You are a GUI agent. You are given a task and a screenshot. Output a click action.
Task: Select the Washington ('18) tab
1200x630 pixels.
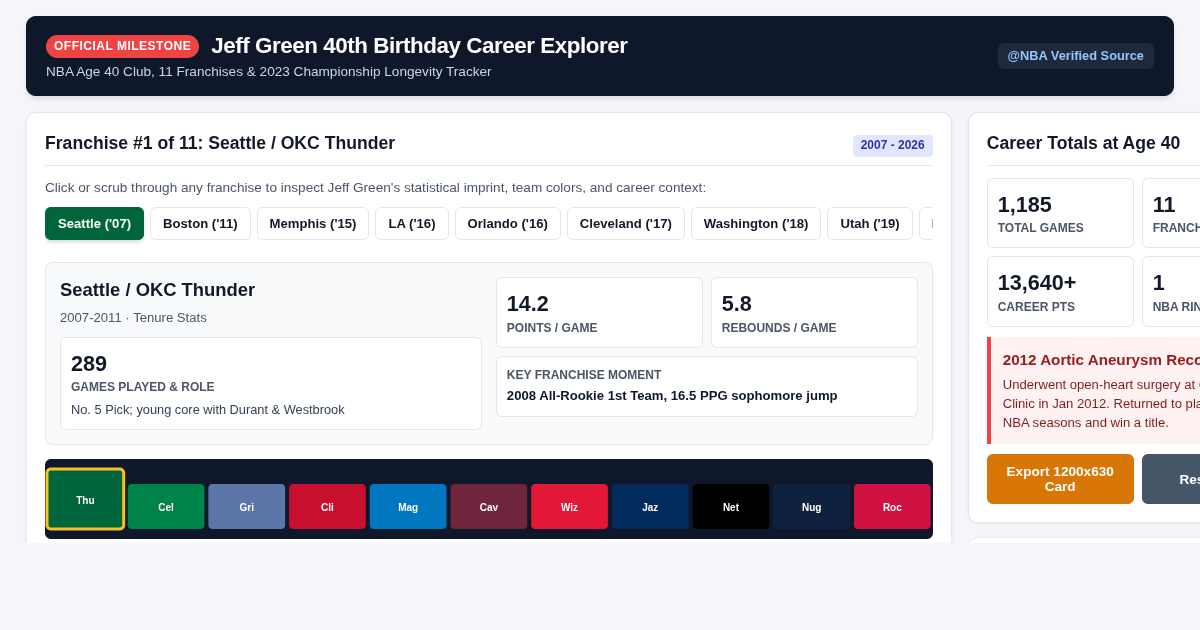756,223
